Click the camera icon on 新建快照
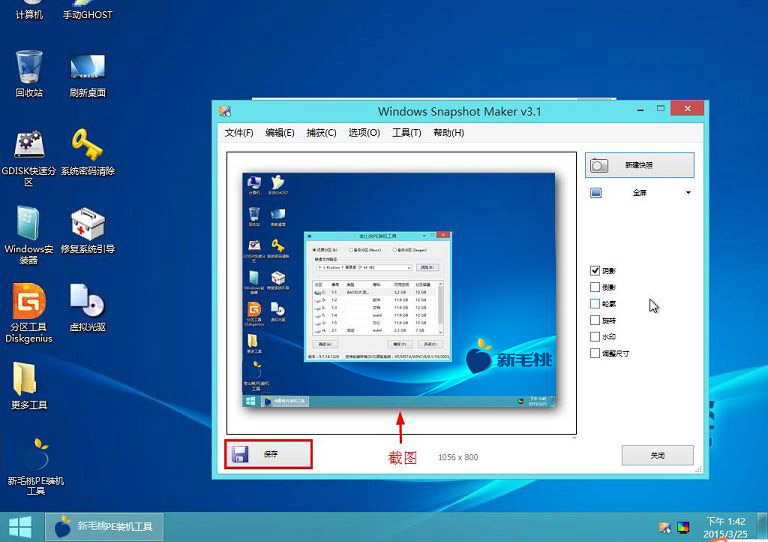Screen dimensions: 768x542 click(599, 165)
